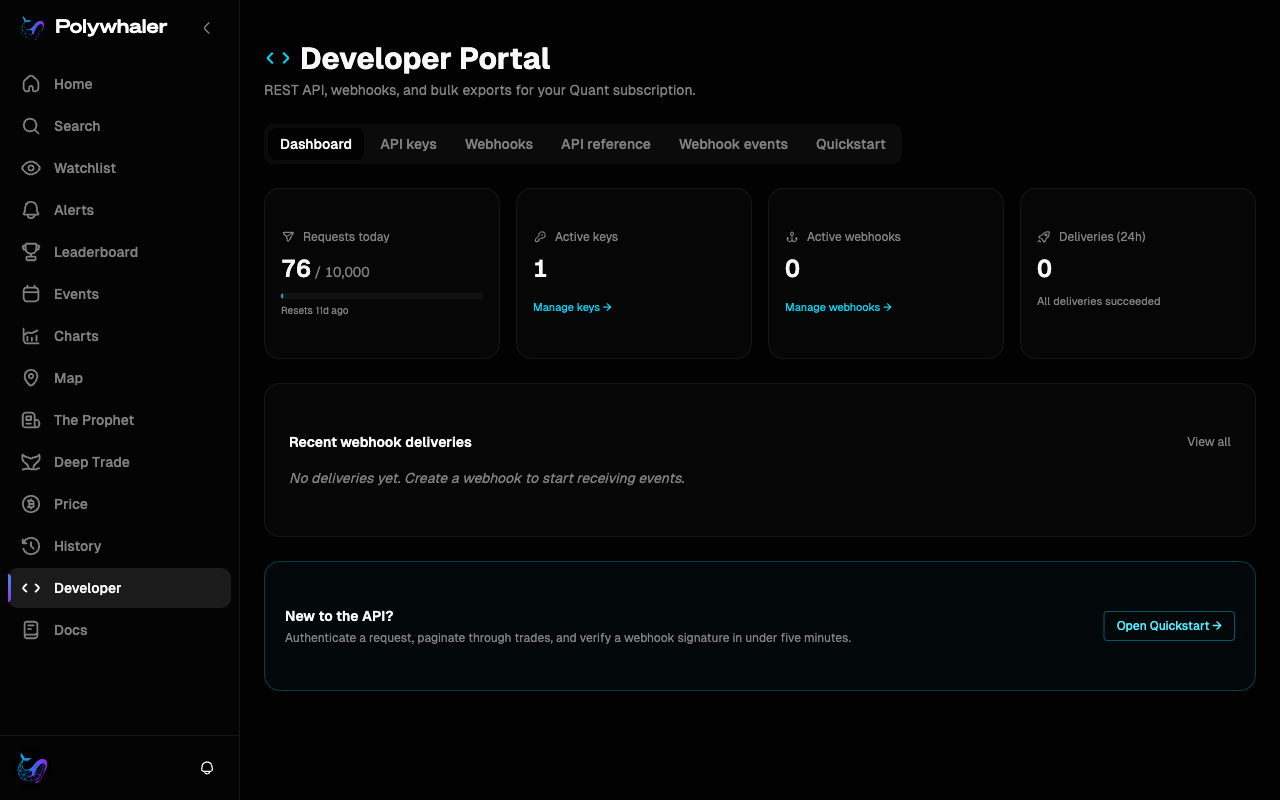Click the History clock icon
This screenshot has height=800, width=1280.
[x=31, y=546]
